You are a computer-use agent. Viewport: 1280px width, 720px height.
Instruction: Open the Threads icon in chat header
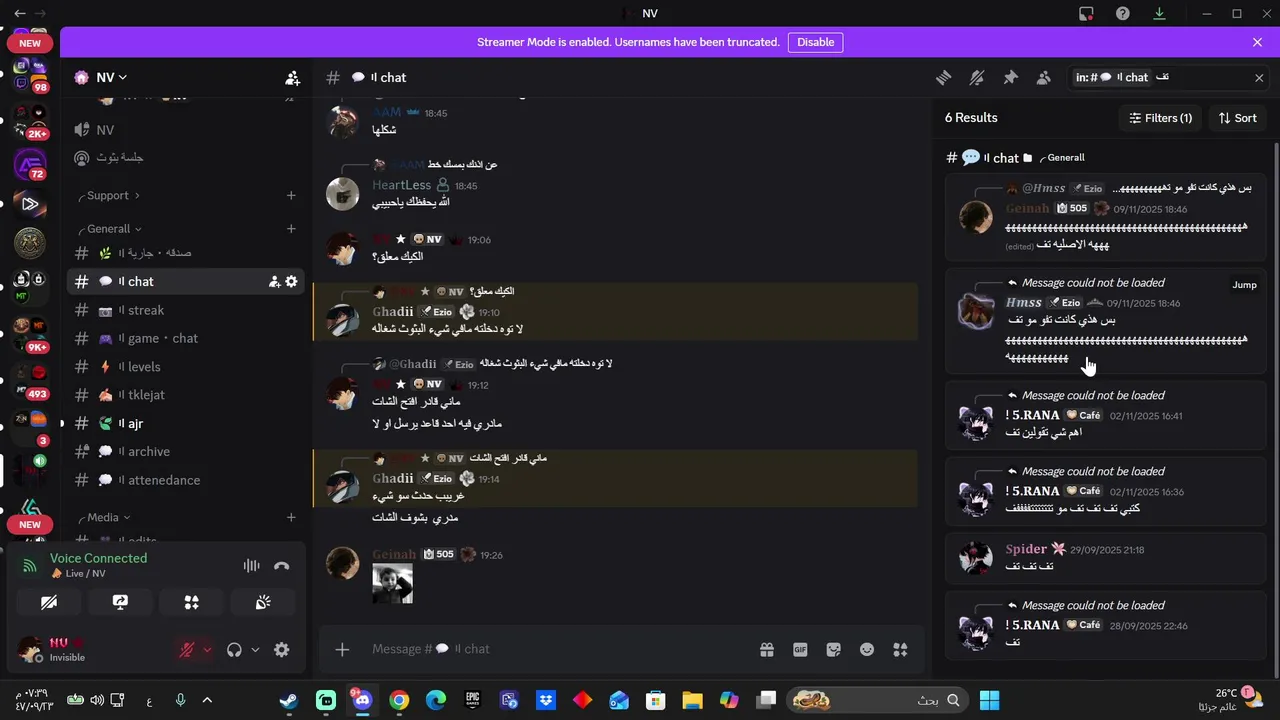[x=943, y=78]
